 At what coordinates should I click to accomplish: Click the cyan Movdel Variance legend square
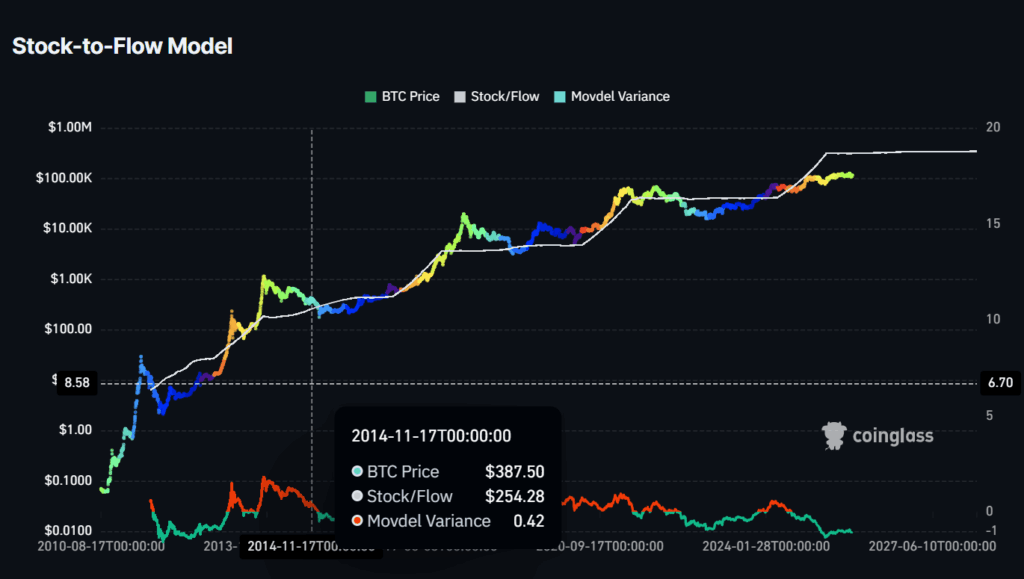[559, 97]
